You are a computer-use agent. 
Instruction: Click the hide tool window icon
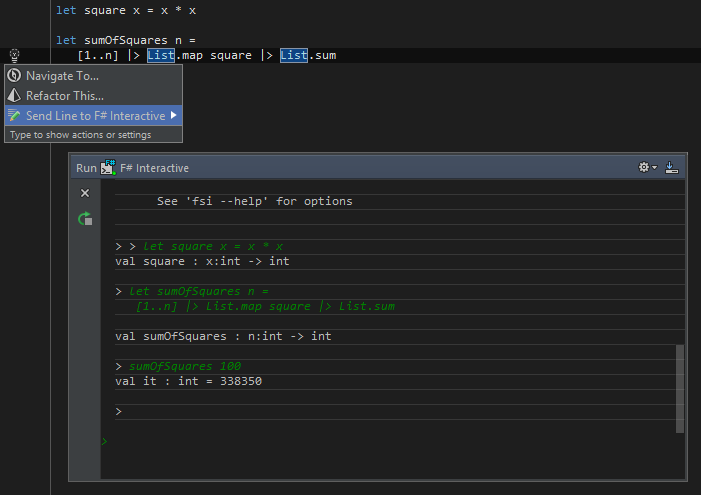coord(671,167)
